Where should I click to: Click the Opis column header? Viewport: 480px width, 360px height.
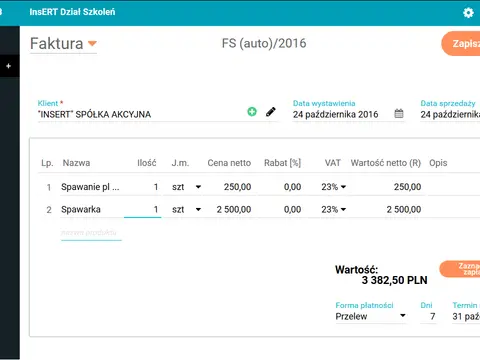click(438, 163)
